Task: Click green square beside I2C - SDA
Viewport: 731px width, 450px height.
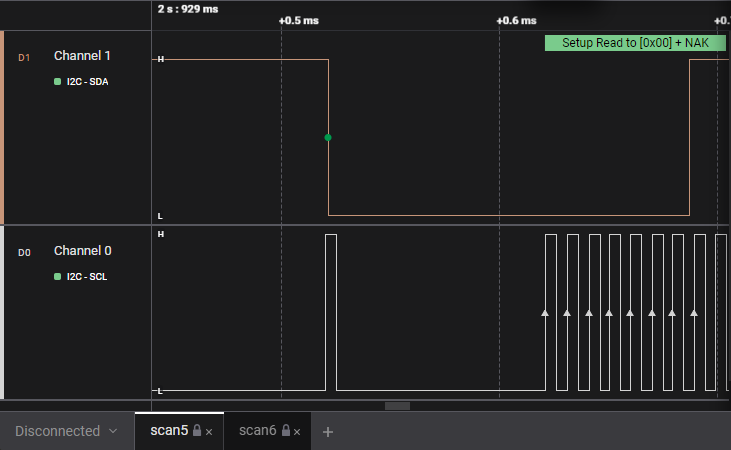Action: tap(58, 82)
